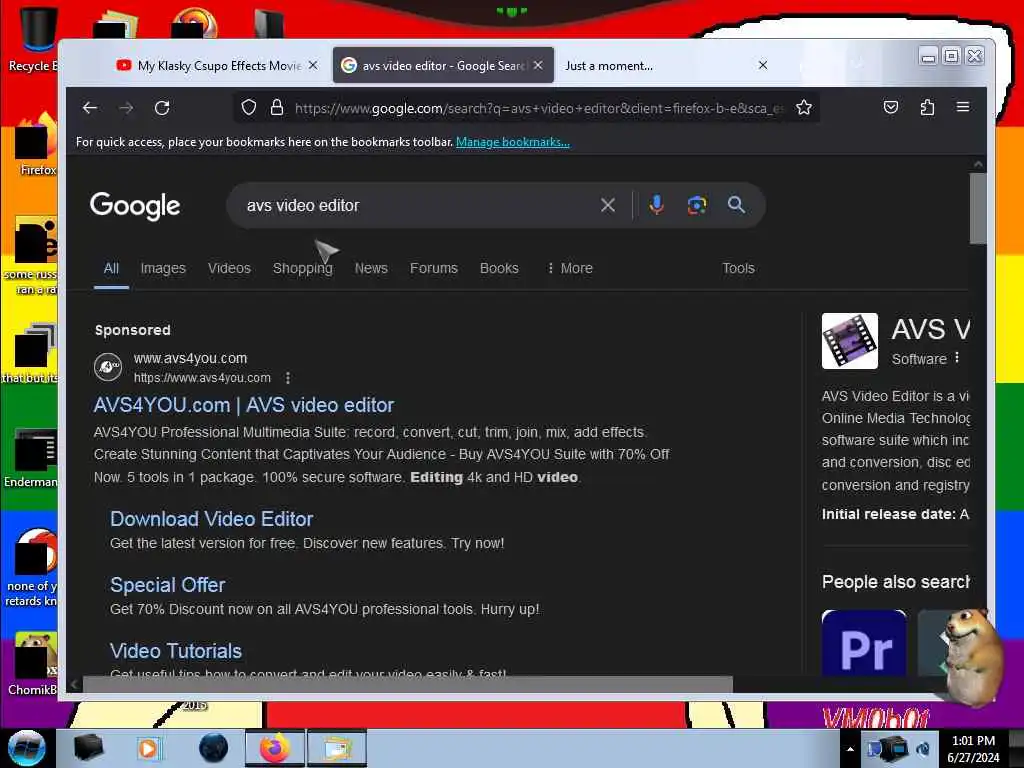The image size is (1024, 768).
Task: Close the Just a moment tab
Action: coord(763,65)
